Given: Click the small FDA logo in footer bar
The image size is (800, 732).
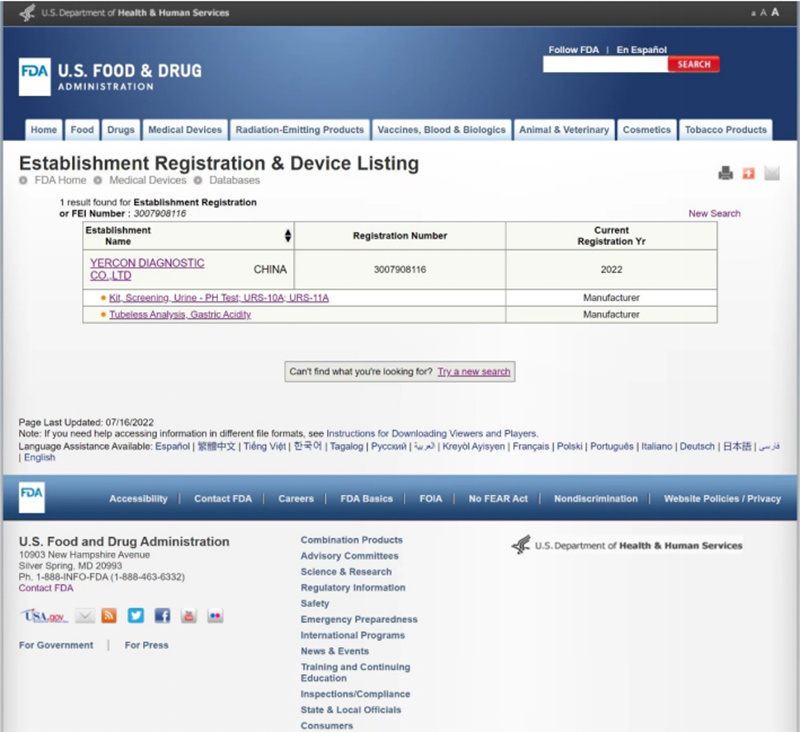Looking at the screenshot, I should pyautogui.click(x=32, y=497).
